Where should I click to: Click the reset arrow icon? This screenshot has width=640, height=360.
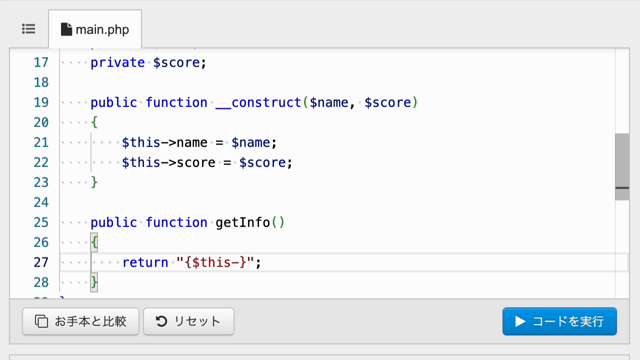coord(161,321)
